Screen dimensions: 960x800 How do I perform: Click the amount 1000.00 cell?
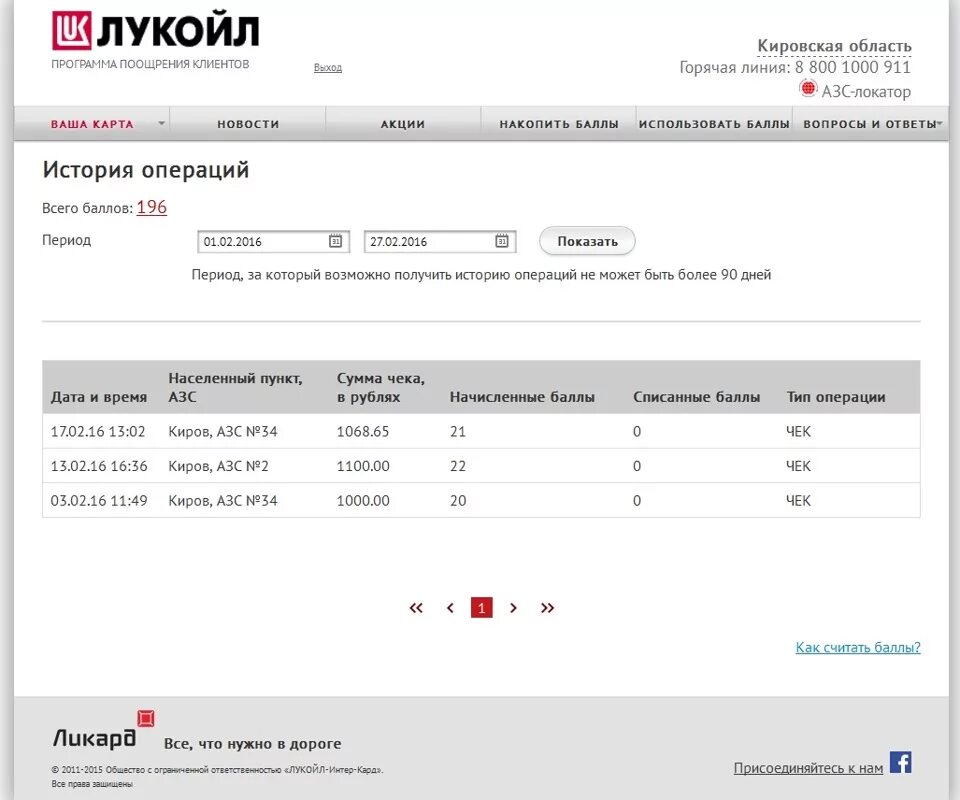[363, 500]
